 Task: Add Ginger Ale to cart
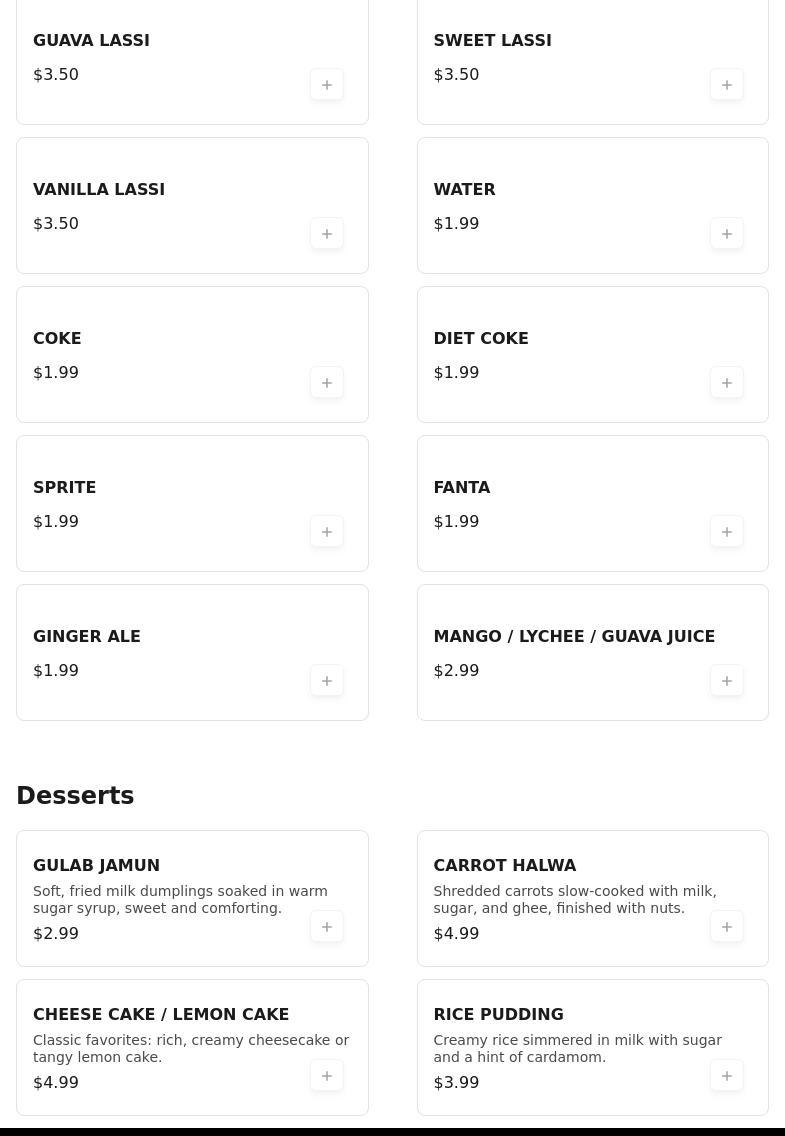tap(327, 680)
